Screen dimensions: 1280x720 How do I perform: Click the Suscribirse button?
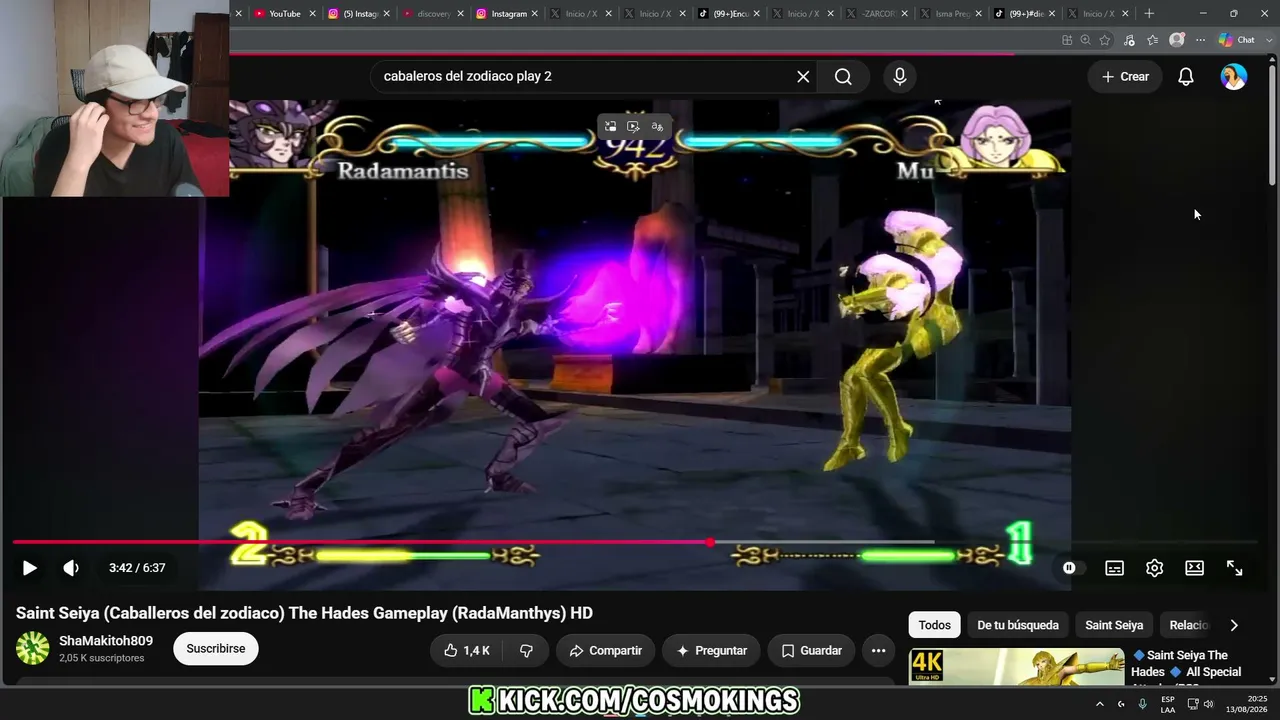point(216,649)
